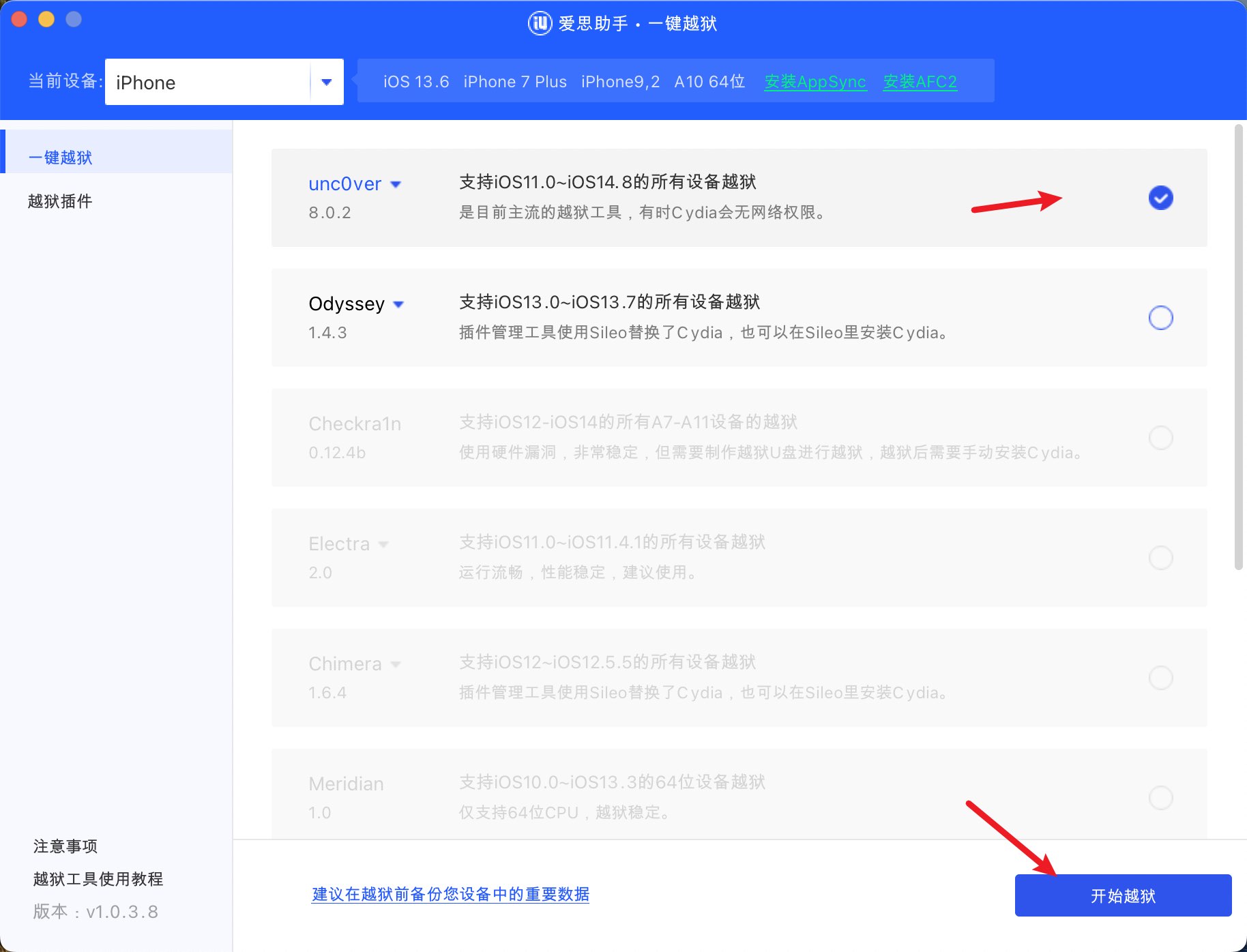
Task: Click the 开始越狱 button
Action: (x=1123, y=895)
